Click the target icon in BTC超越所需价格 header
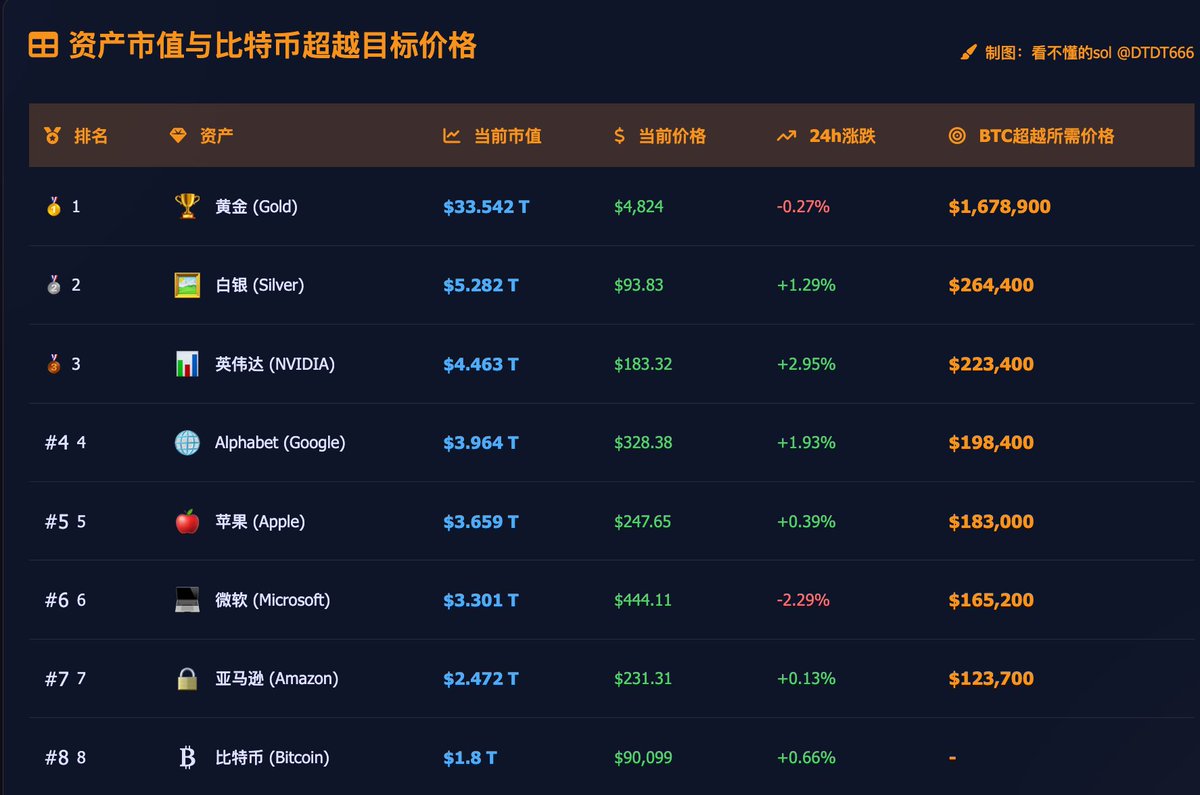Viewport: 1200px width, 795px height. (957, 136)
